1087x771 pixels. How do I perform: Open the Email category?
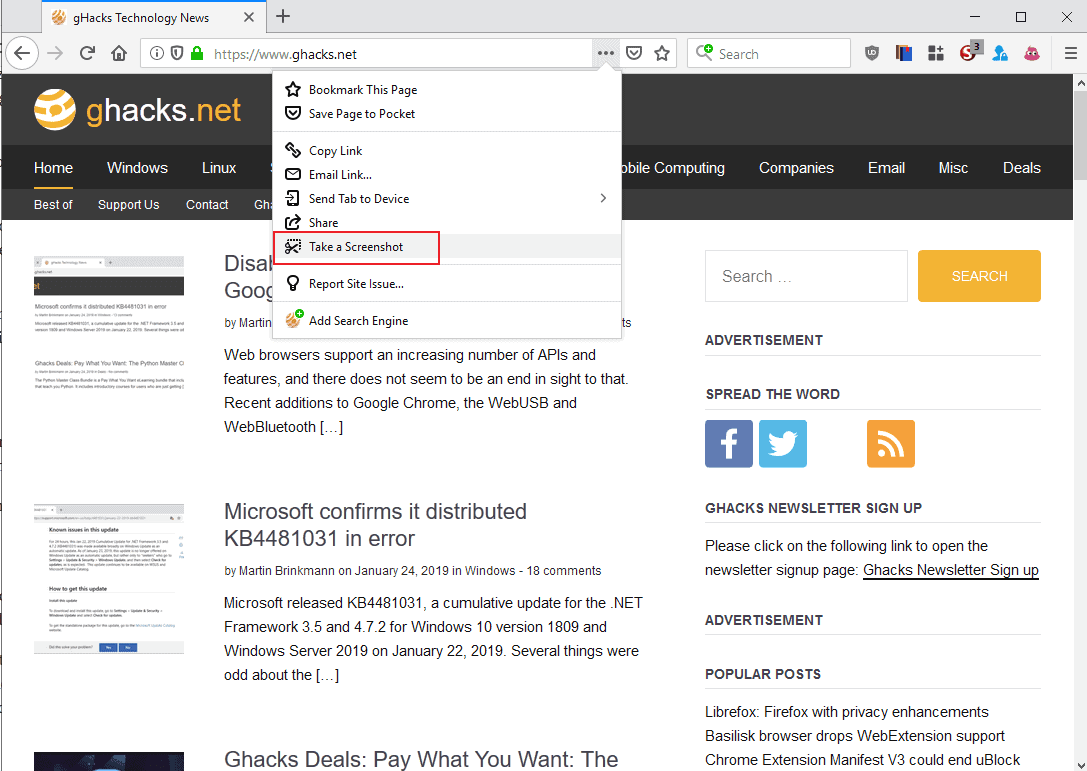coord(886,168)
